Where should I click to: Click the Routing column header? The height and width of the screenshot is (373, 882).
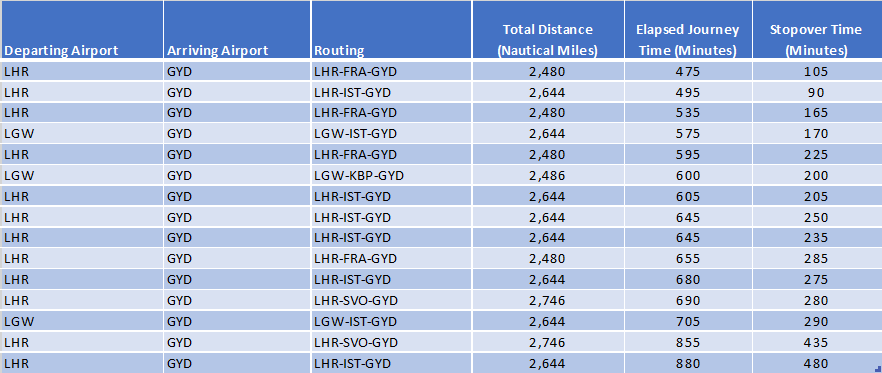click(391, 30)
